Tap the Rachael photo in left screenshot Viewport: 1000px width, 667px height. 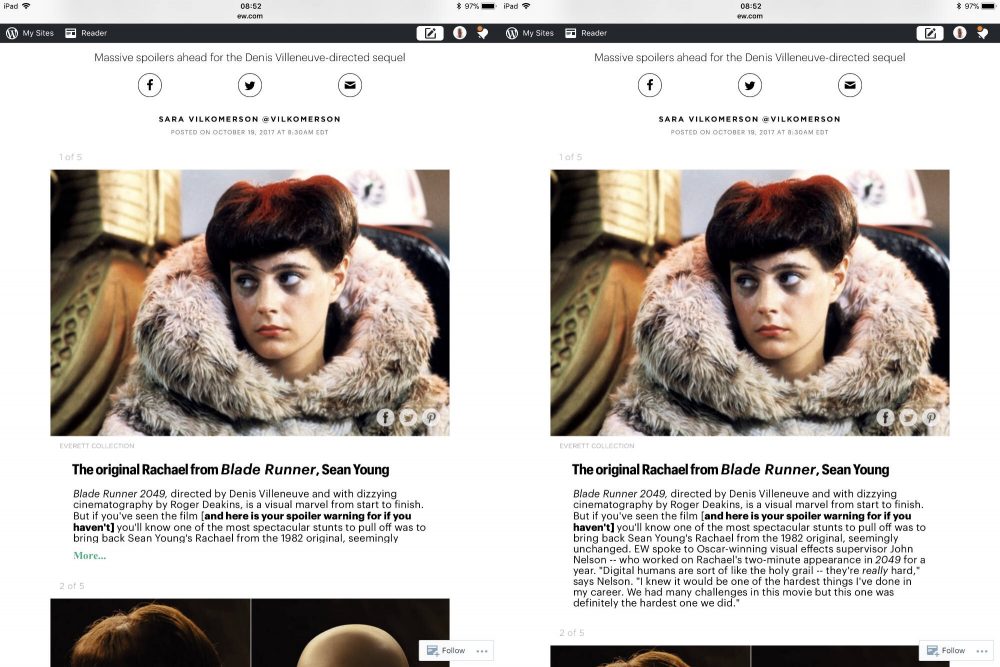(x=250, y=303)
